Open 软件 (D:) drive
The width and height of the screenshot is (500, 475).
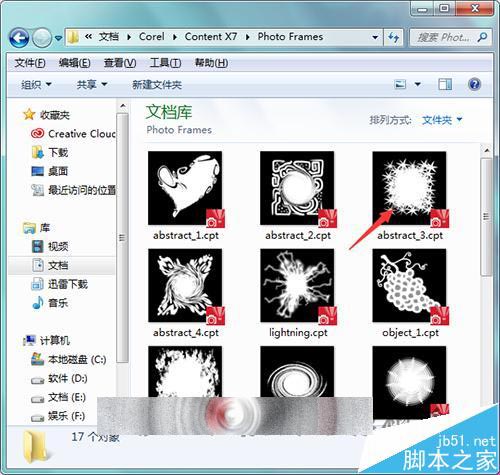pyautogui.click(x=59, y=378)
